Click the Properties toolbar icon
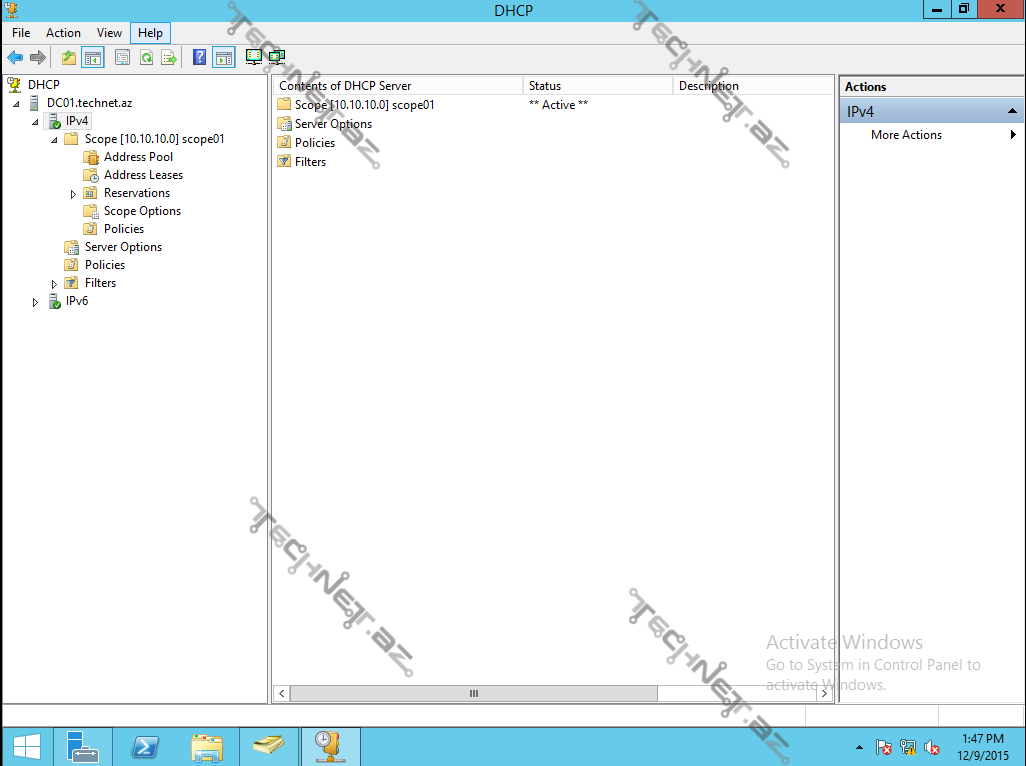Viewport: 1026px width, 766px height. coord(123,58)
